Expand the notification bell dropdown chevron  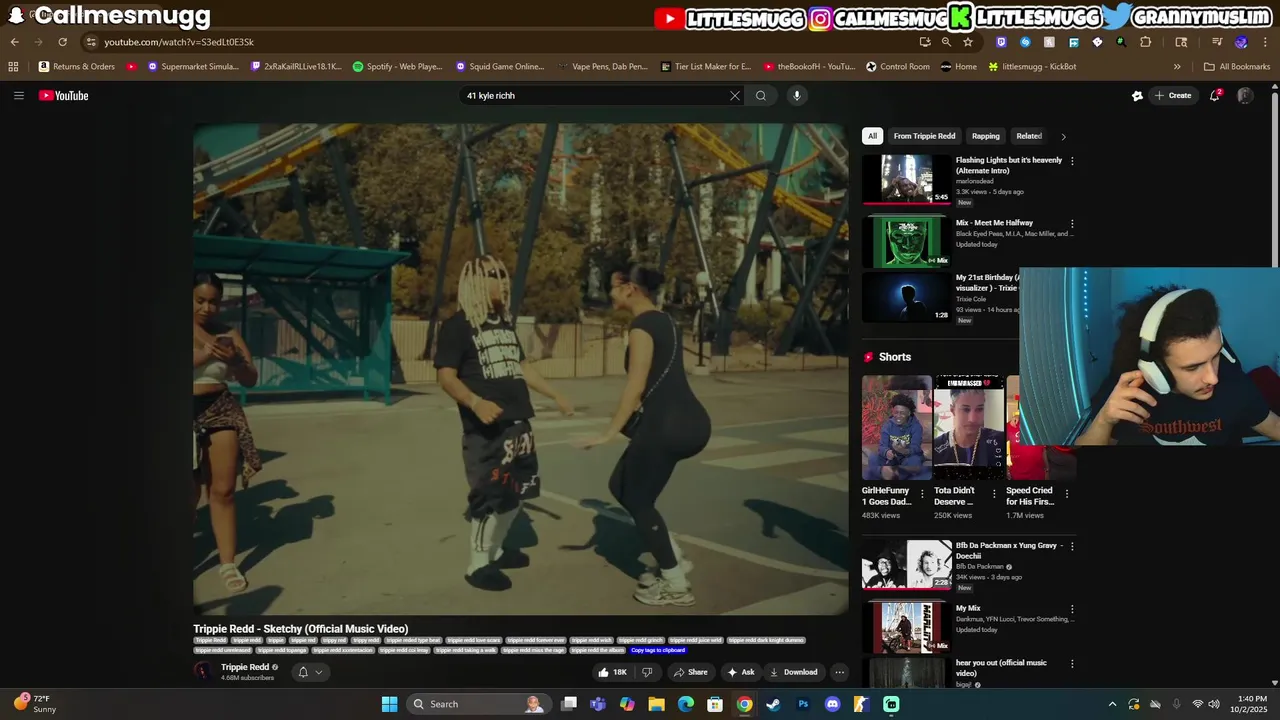(319, 672)
